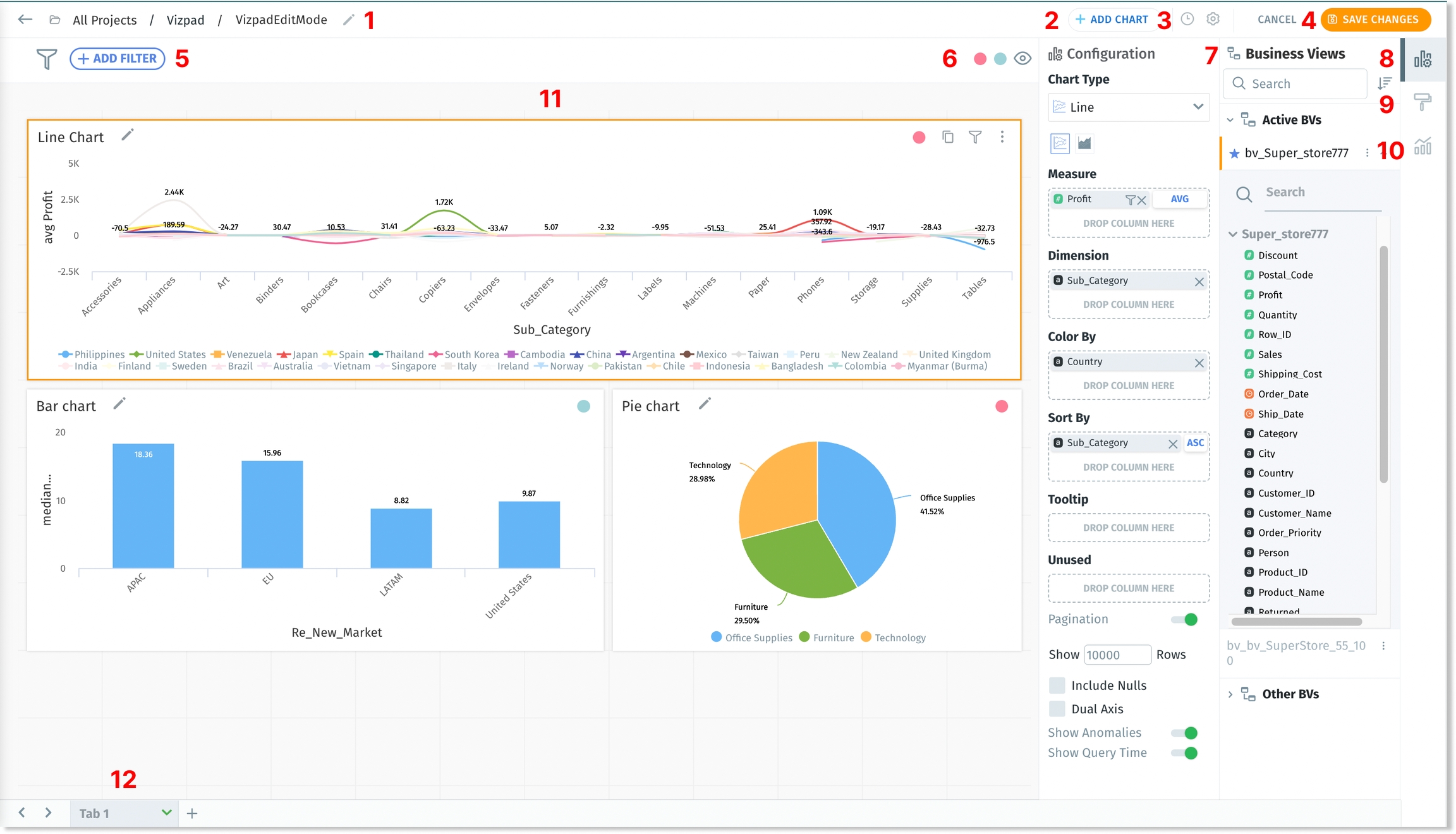Add a new tab with plus icon

pyautogui.click(x=192, y=814)
